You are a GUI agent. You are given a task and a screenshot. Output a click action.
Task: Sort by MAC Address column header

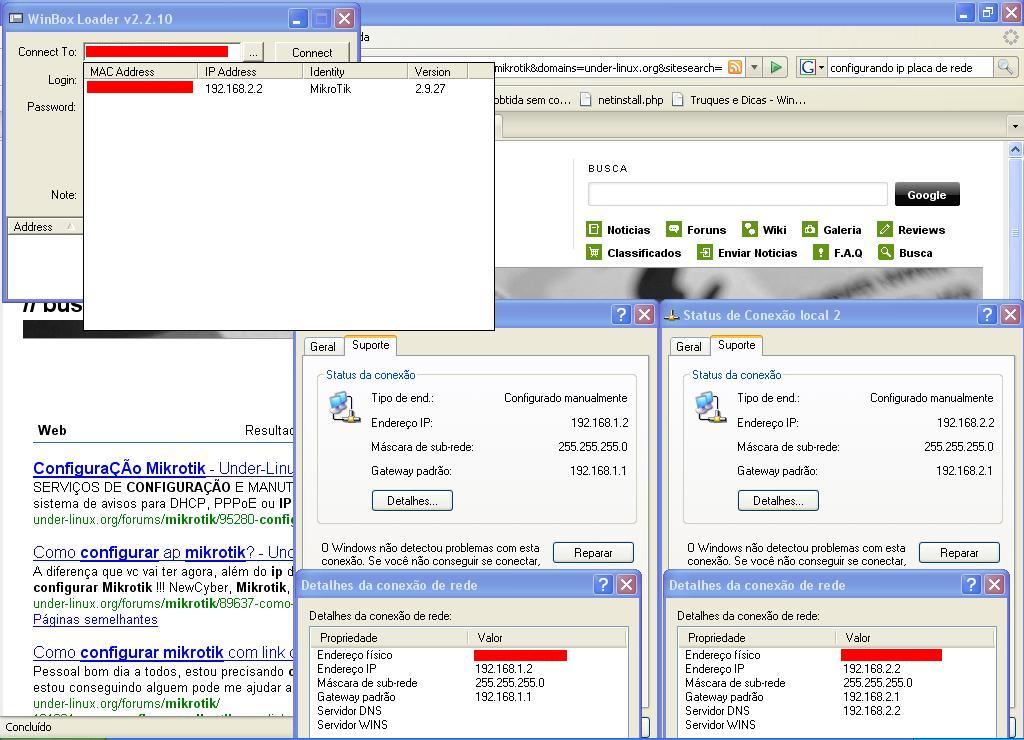tap(141, 71)
